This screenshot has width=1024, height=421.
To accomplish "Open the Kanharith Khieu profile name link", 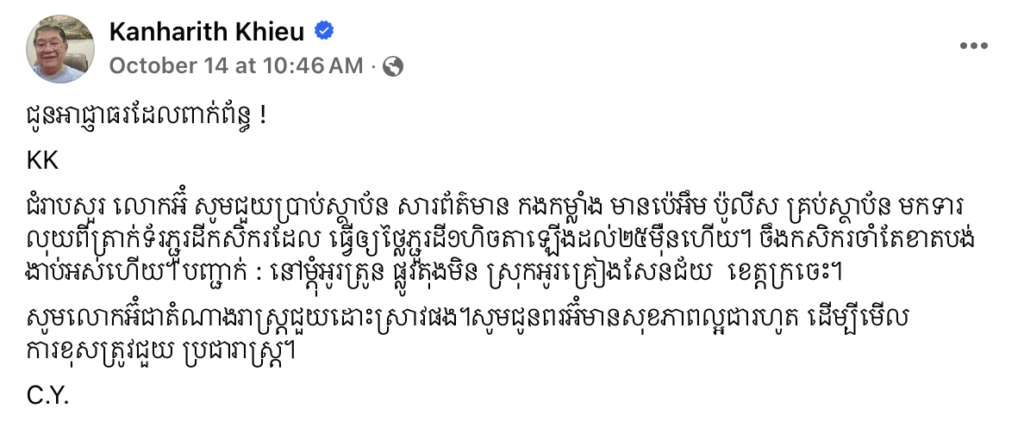I will pyautogui.click(x=207, y=31).
